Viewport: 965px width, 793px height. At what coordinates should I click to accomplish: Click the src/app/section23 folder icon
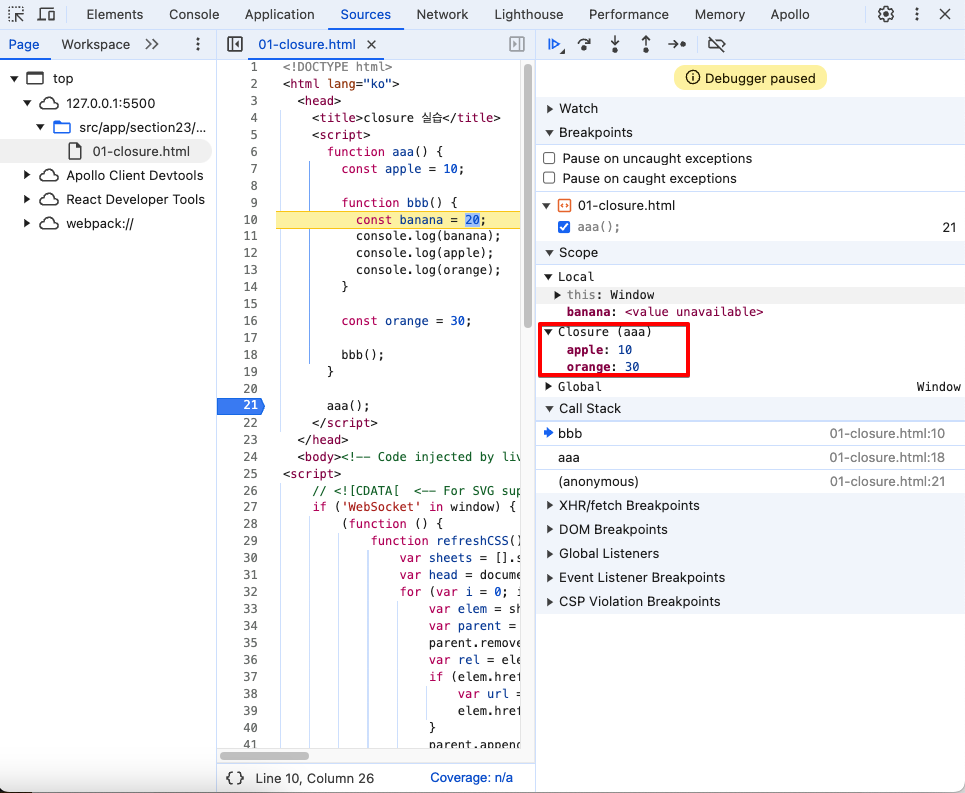pos(62,127)
